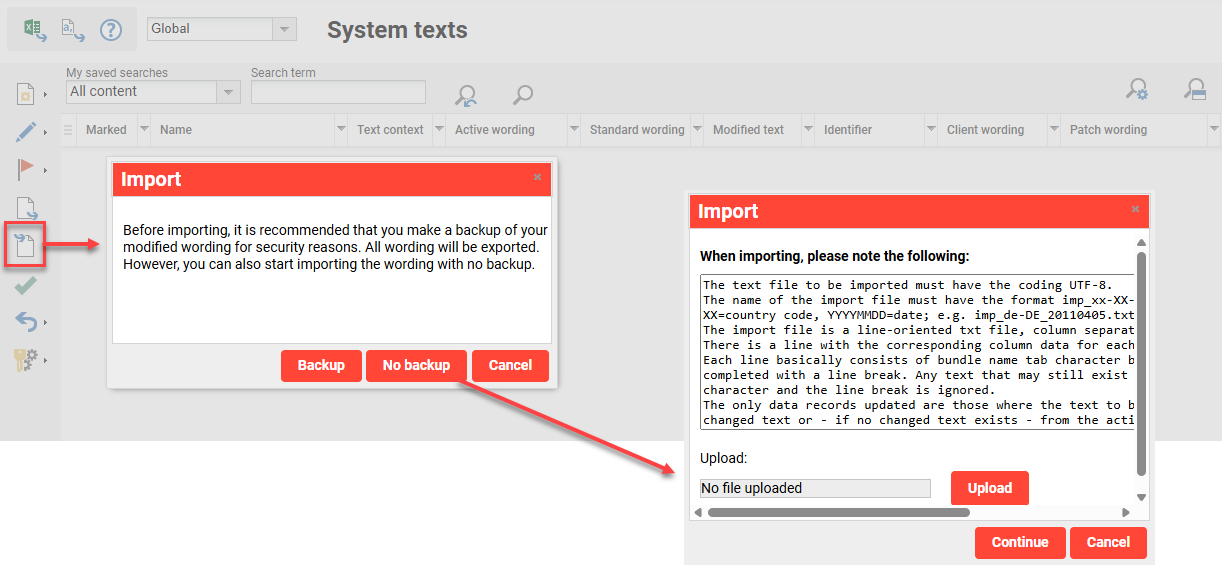Screen dimensions: 1222x565
Task: Cancel the backup prompt Import dialog
Action: click(510, 365)
